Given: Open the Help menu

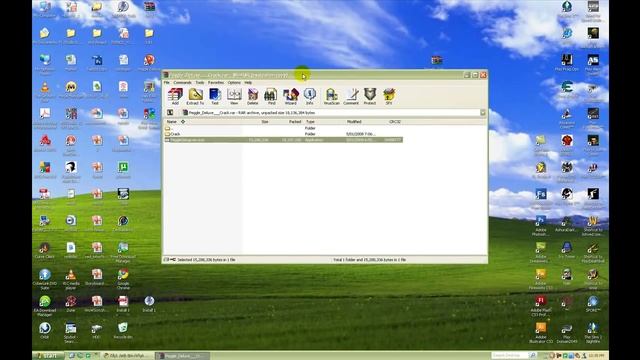Looking at the screenshot, I should (x=248, y=82).
